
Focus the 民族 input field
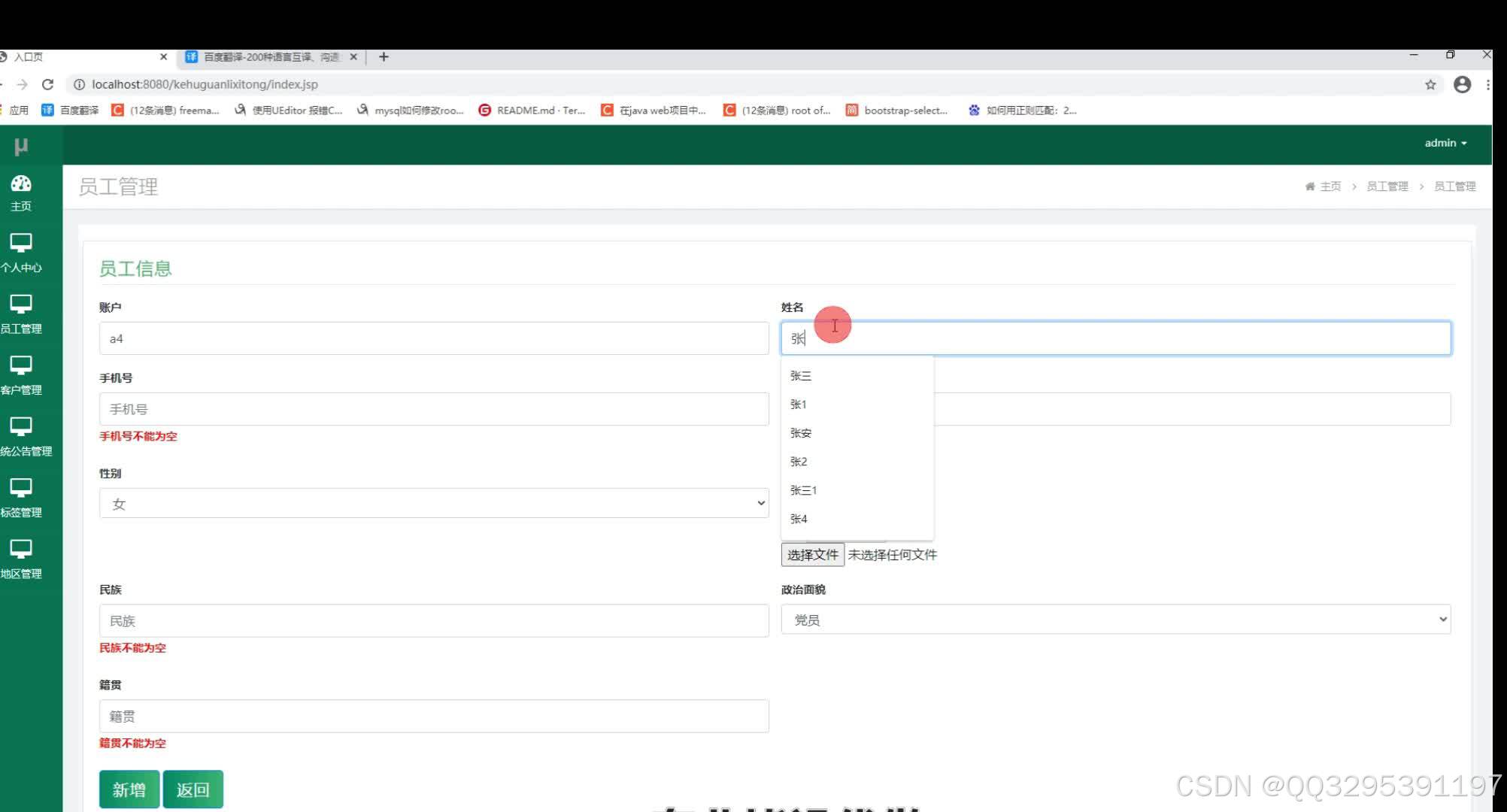pos(434,620)
